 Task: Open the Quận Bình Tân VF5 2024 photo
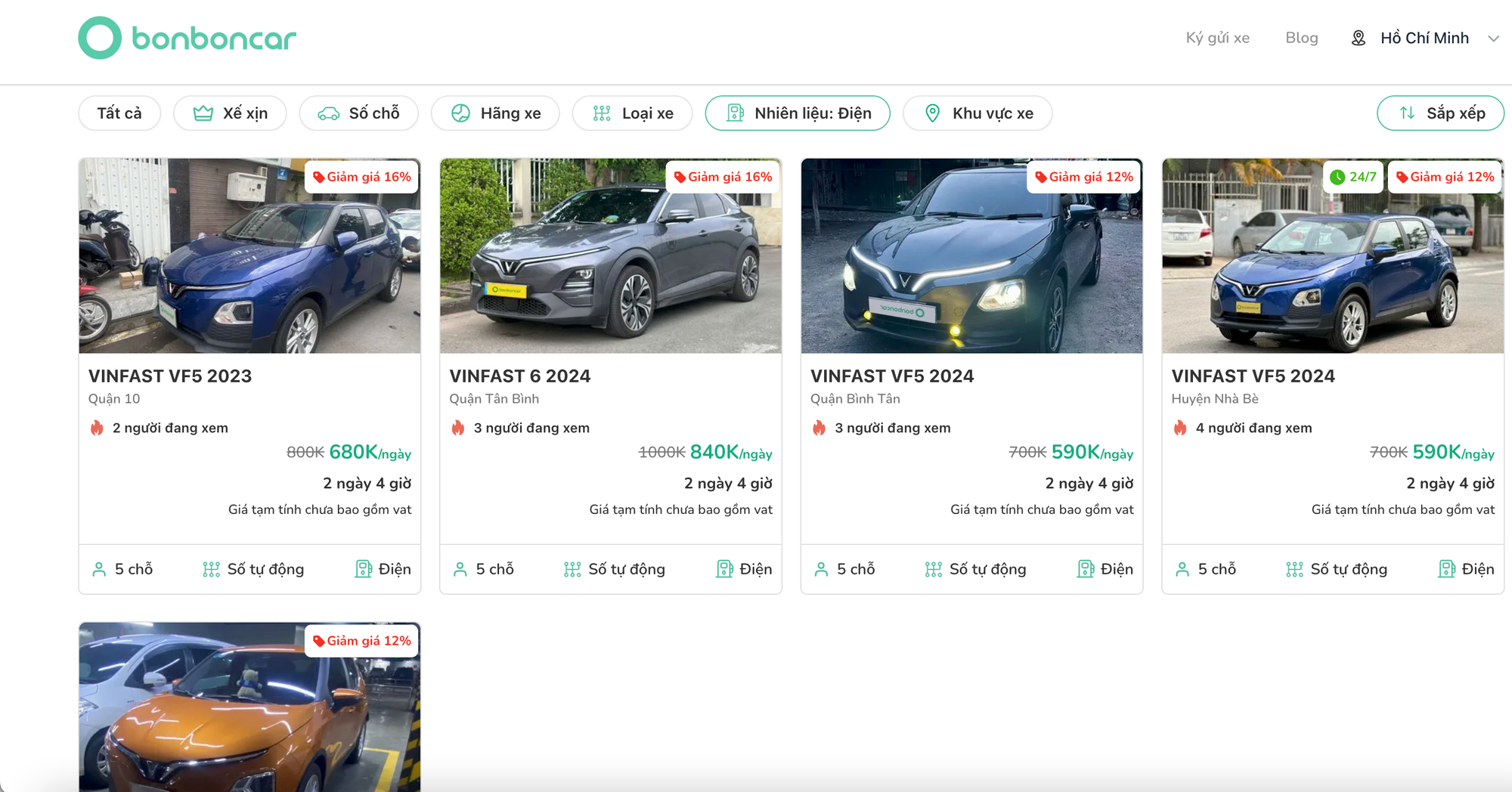pyautogui.click(x=971, y=255)
